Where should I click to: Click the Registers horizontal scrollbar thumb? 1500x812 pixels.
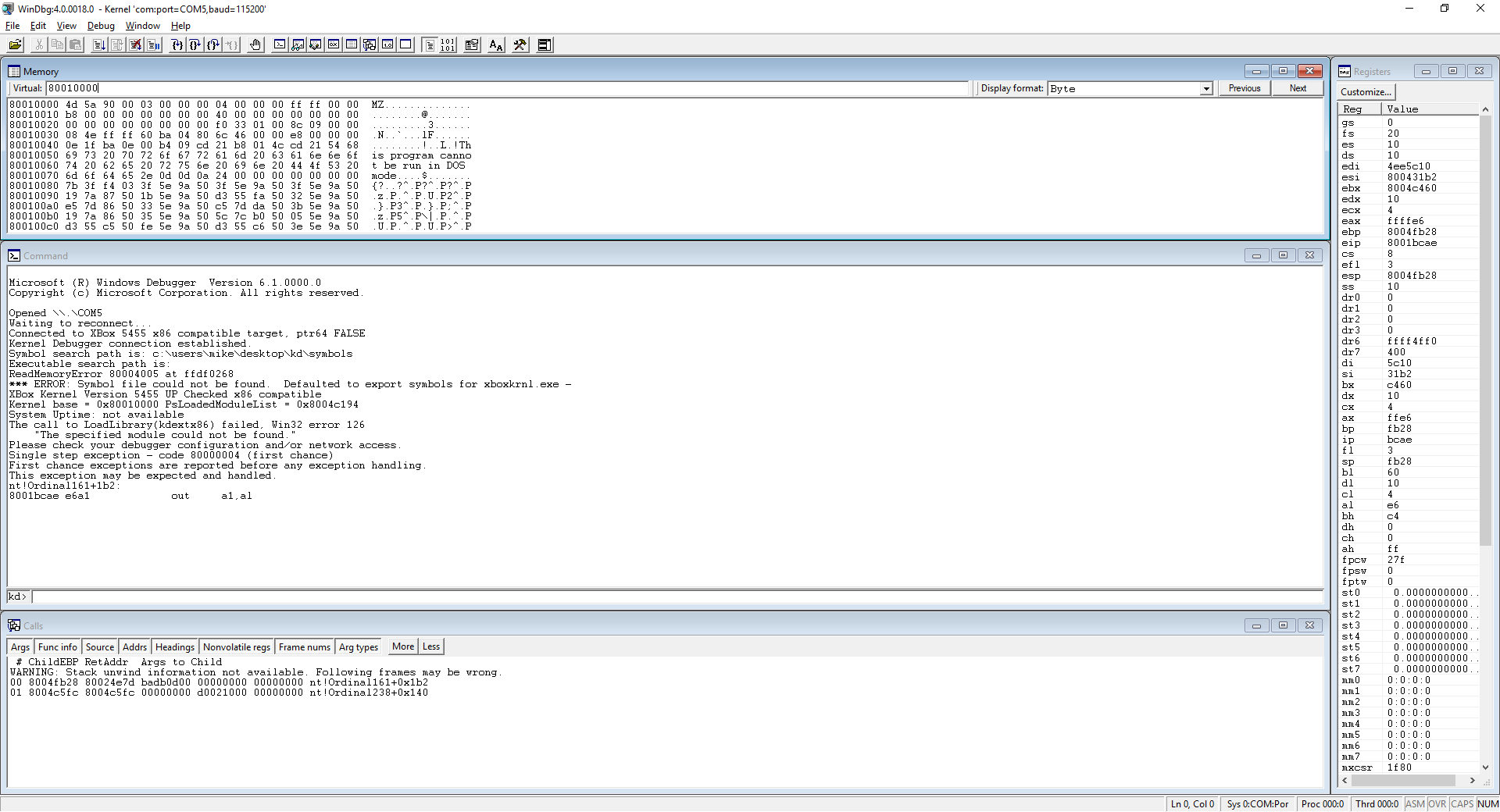(x=1403, y=780)
